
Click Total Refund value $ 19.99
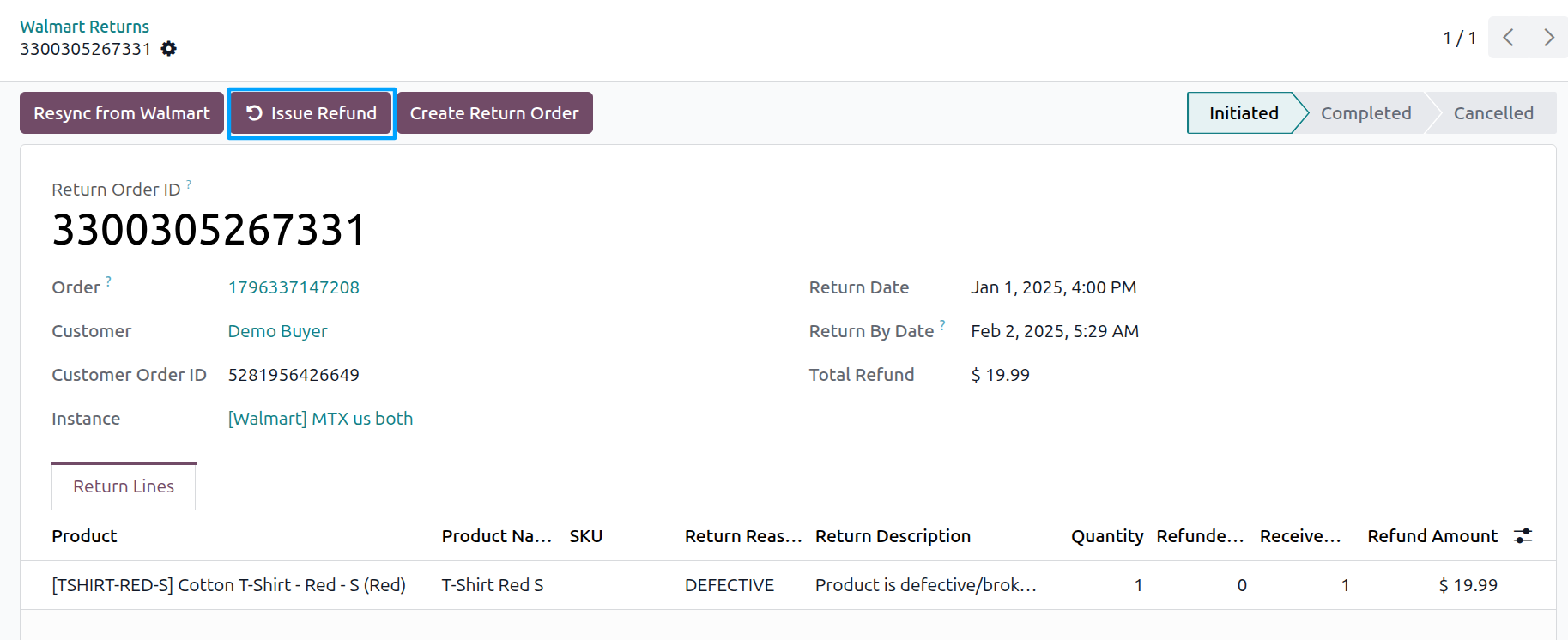[x=1000, y=375]
